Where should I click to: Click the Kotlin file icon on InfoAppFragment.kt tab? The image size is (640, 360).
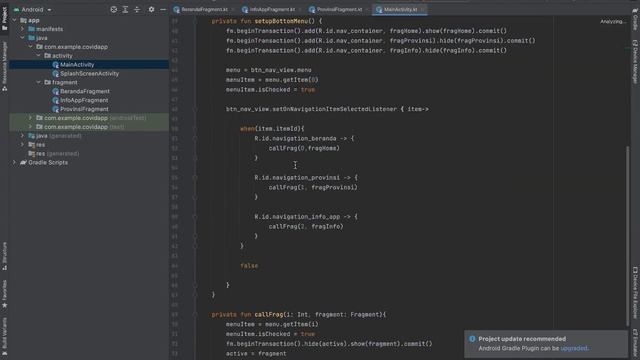point(245,9)
